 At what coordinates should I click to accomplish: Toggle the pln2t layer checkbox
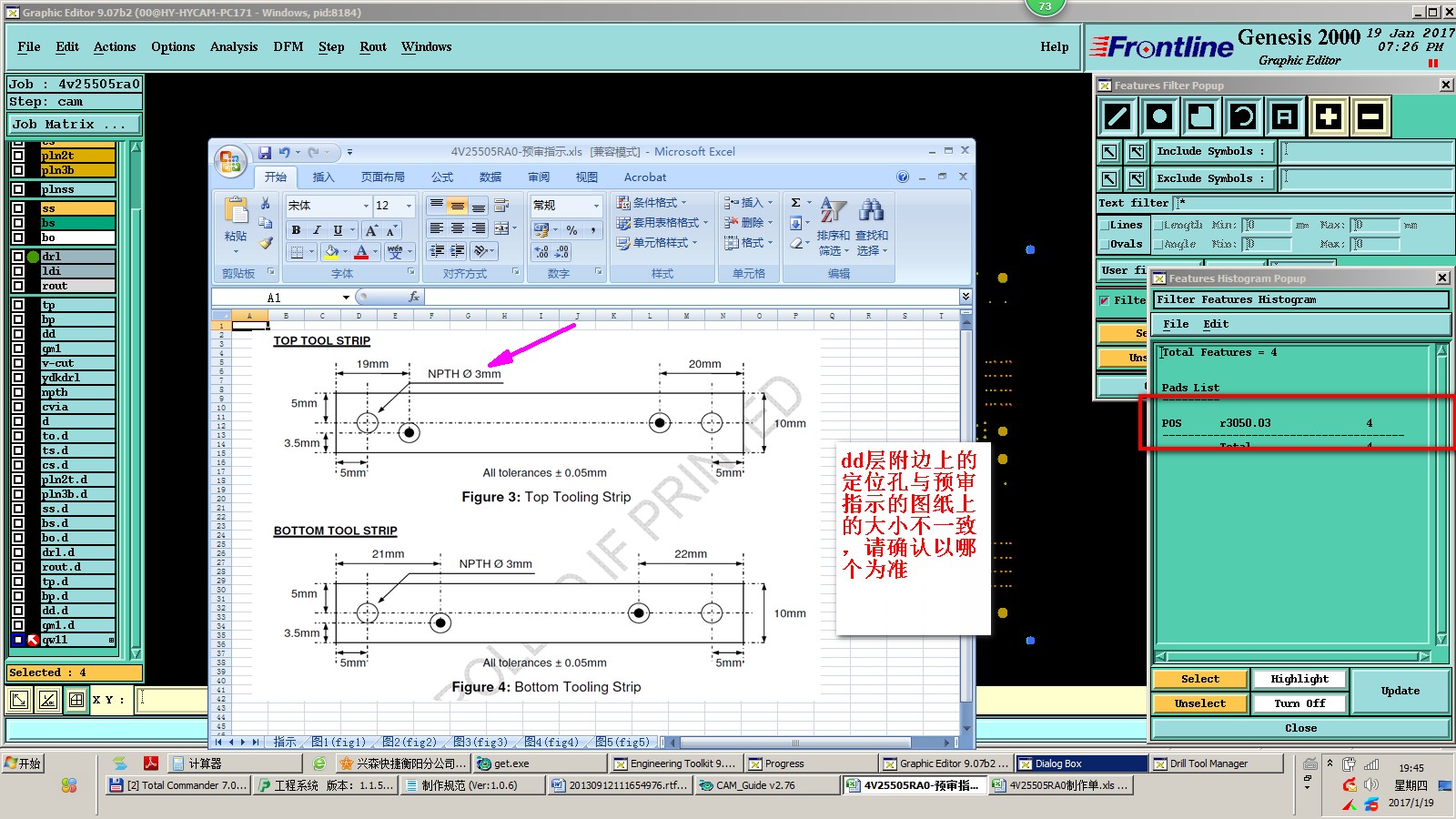tap(18, 156)
